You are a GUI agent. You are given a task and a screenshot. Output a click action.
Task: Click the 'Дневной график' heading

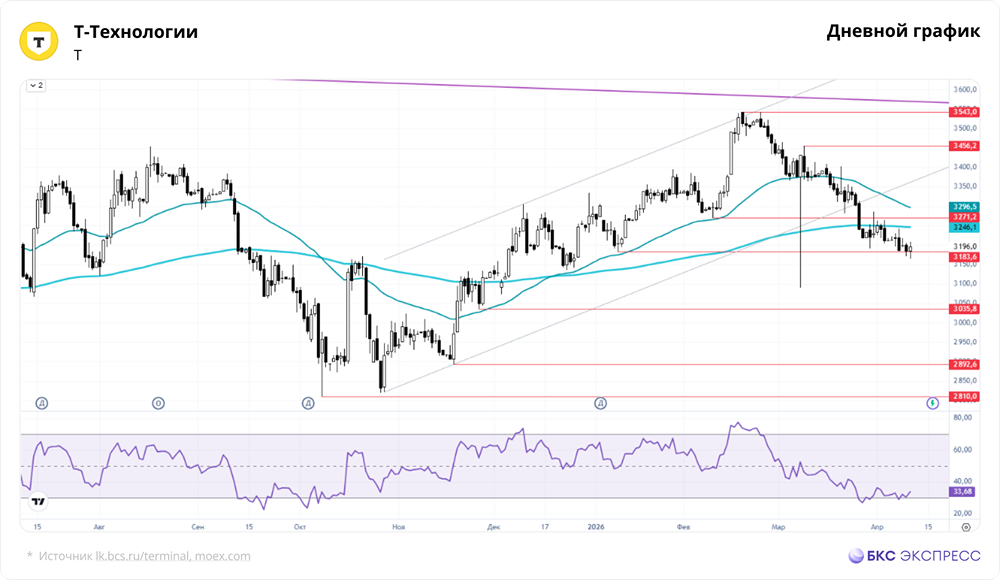pyautogui.click(x=903, y=31)
